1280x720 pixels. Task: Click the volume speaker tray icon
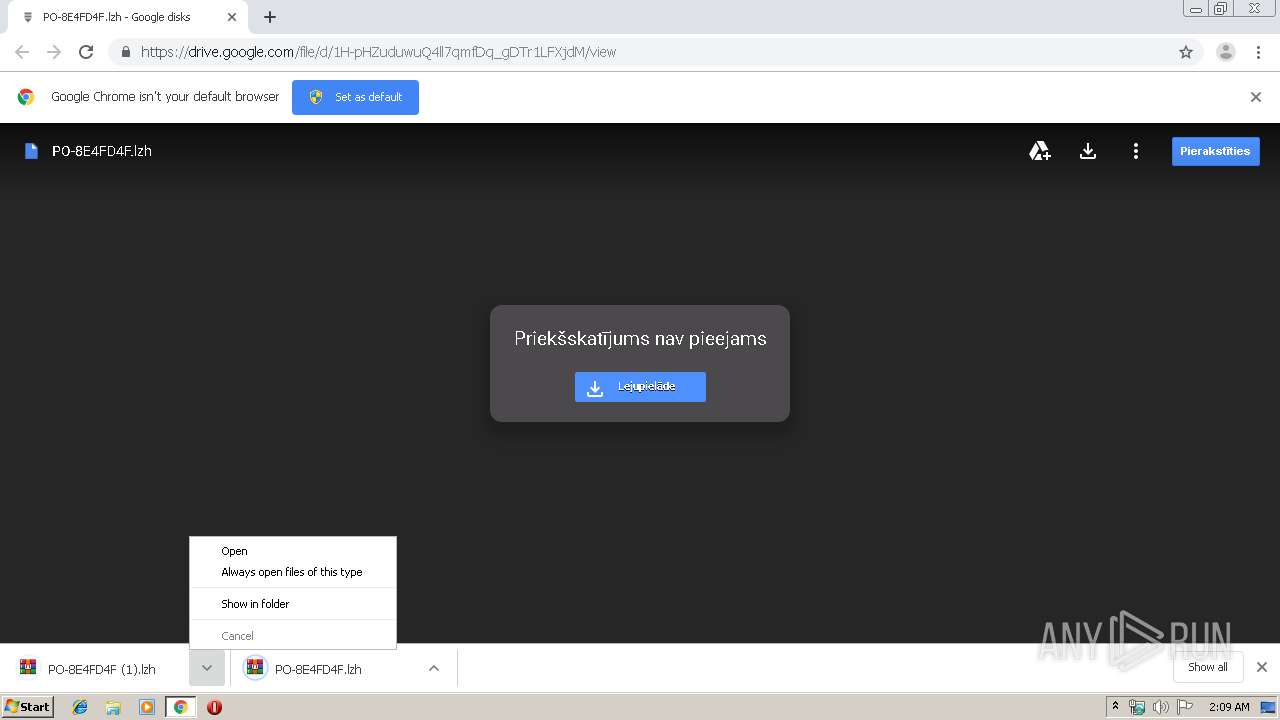1161,707
